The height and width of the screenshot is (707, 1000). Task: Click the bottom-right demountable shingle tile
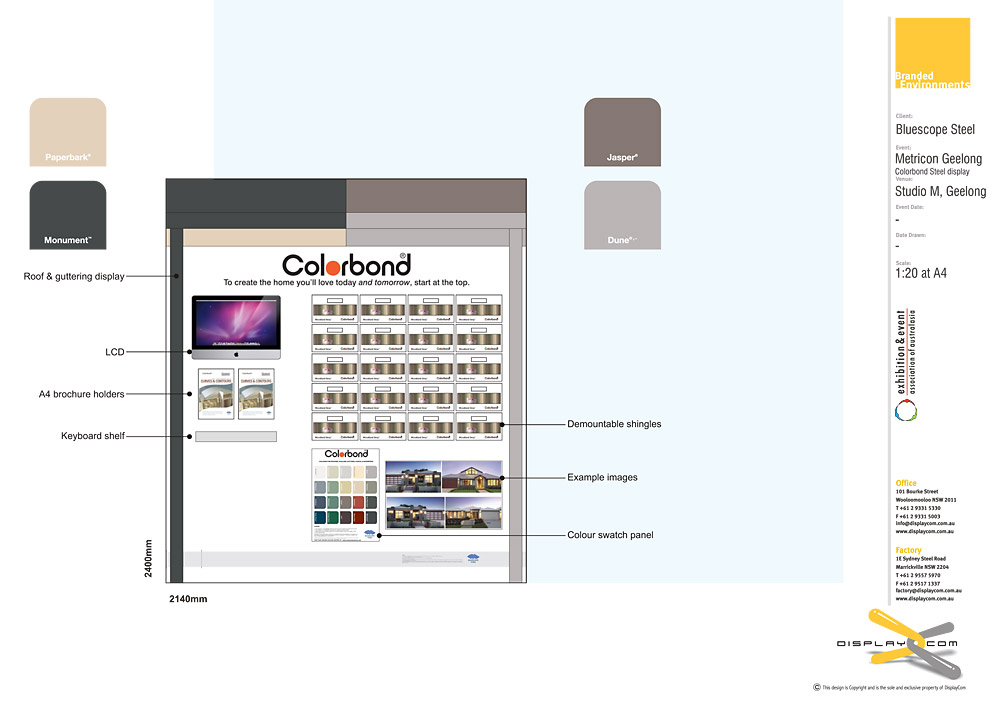pos(479,426)
